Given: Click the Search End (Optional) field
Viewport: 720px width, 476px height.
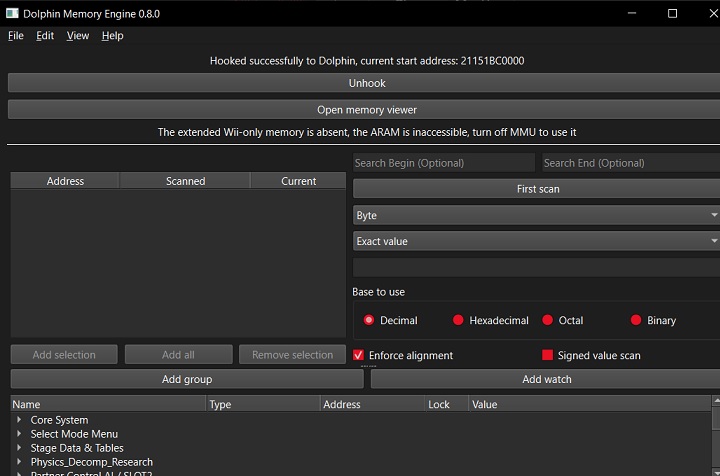Looking at the screenshot, I should 631,163.
